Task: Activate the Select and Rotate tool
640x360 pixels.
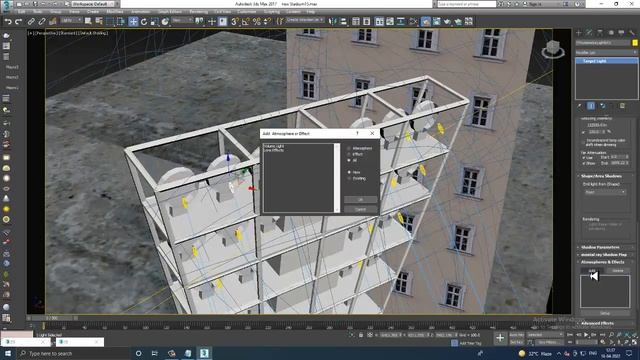Action: click(x=144, y=21)
